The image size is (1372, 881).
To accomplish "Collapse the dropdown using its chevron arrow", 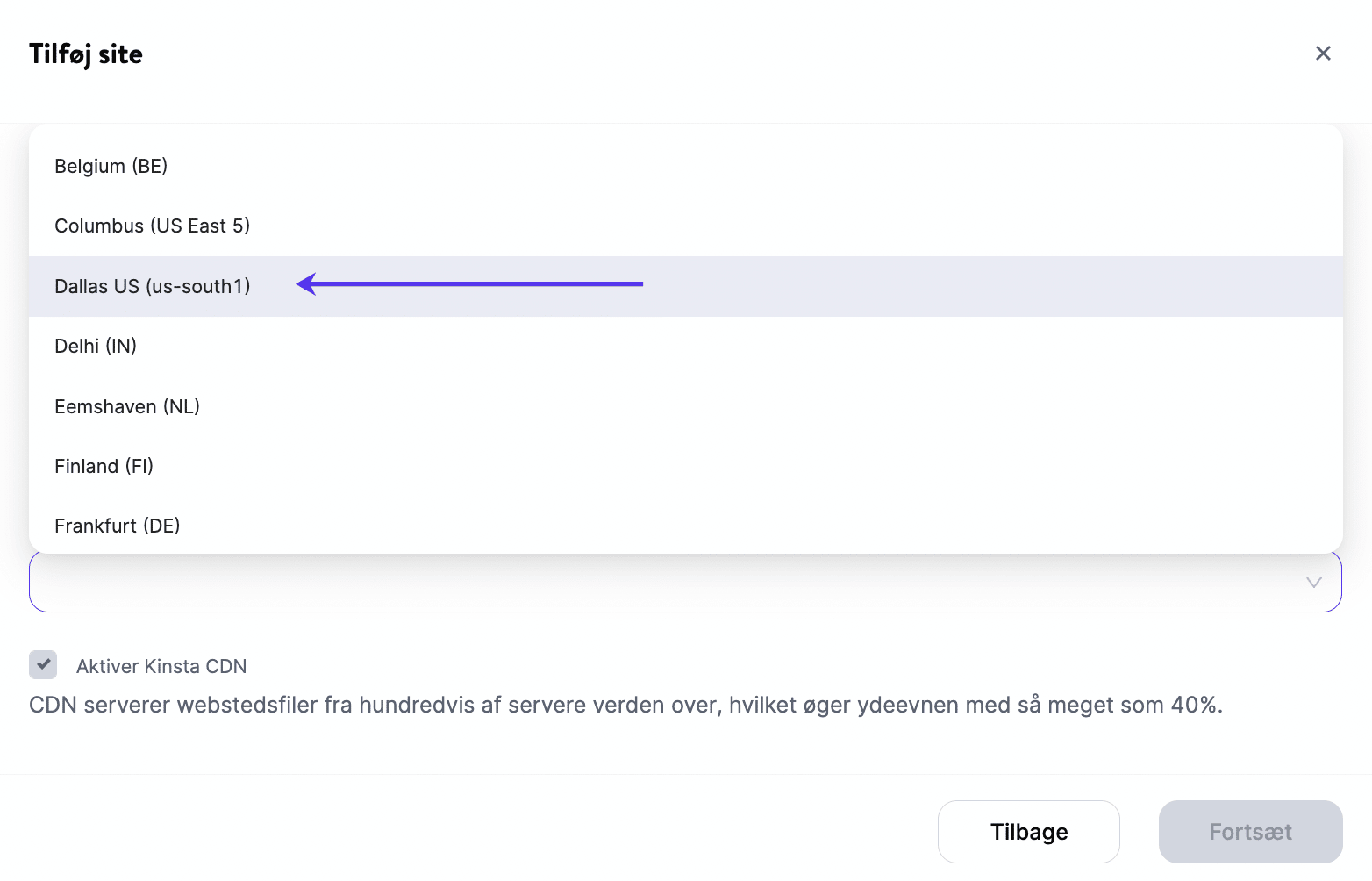I will pyautogui.click(x=1313, y=583).
